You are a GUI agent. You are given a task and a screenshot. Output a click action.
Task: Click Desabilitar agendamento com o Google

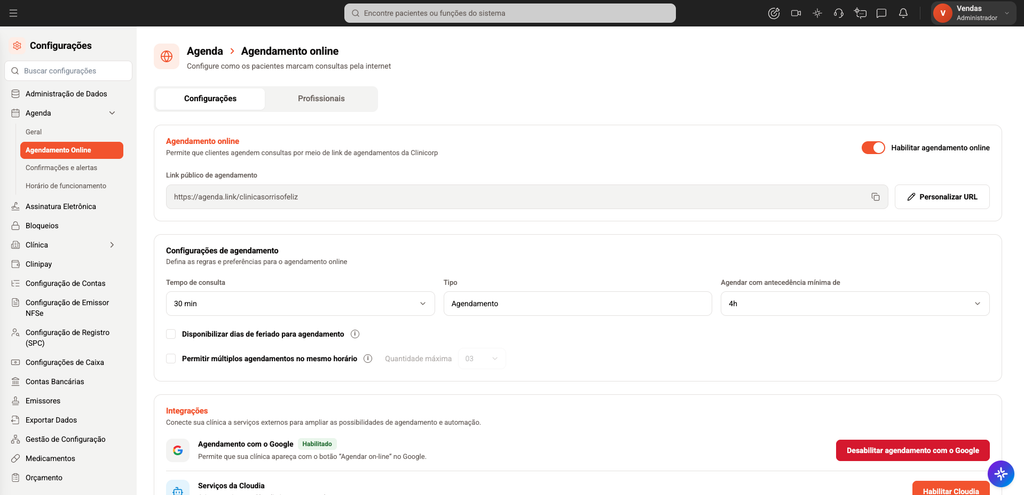912,451
